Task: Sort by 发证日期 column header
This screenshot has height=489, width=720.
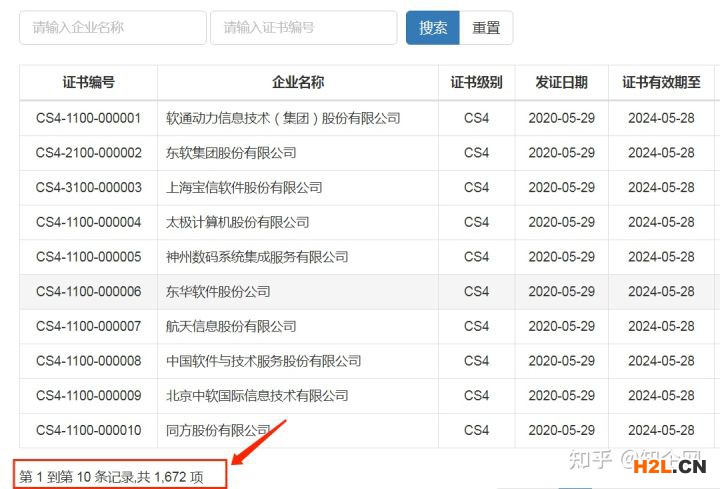Action: pyautogui.click(x=561, y=83)
